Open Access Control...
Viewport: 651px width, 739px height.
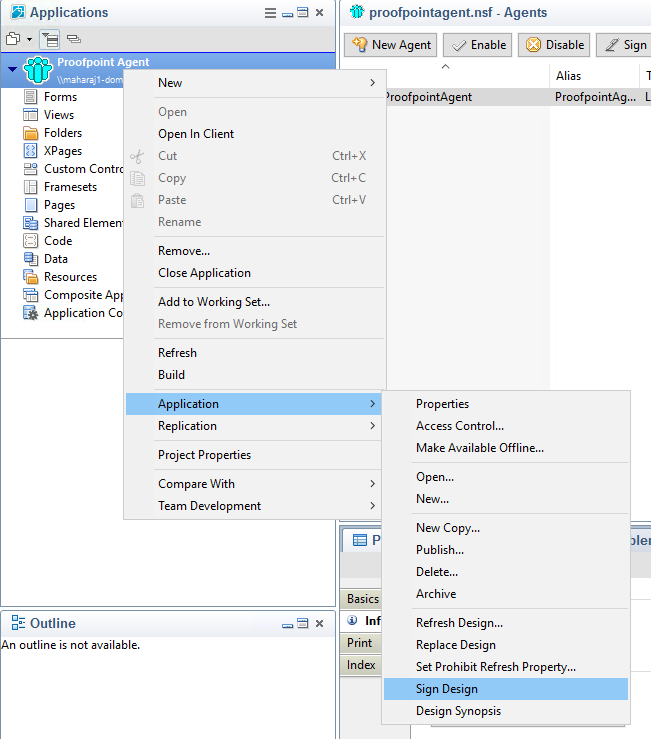506,426
